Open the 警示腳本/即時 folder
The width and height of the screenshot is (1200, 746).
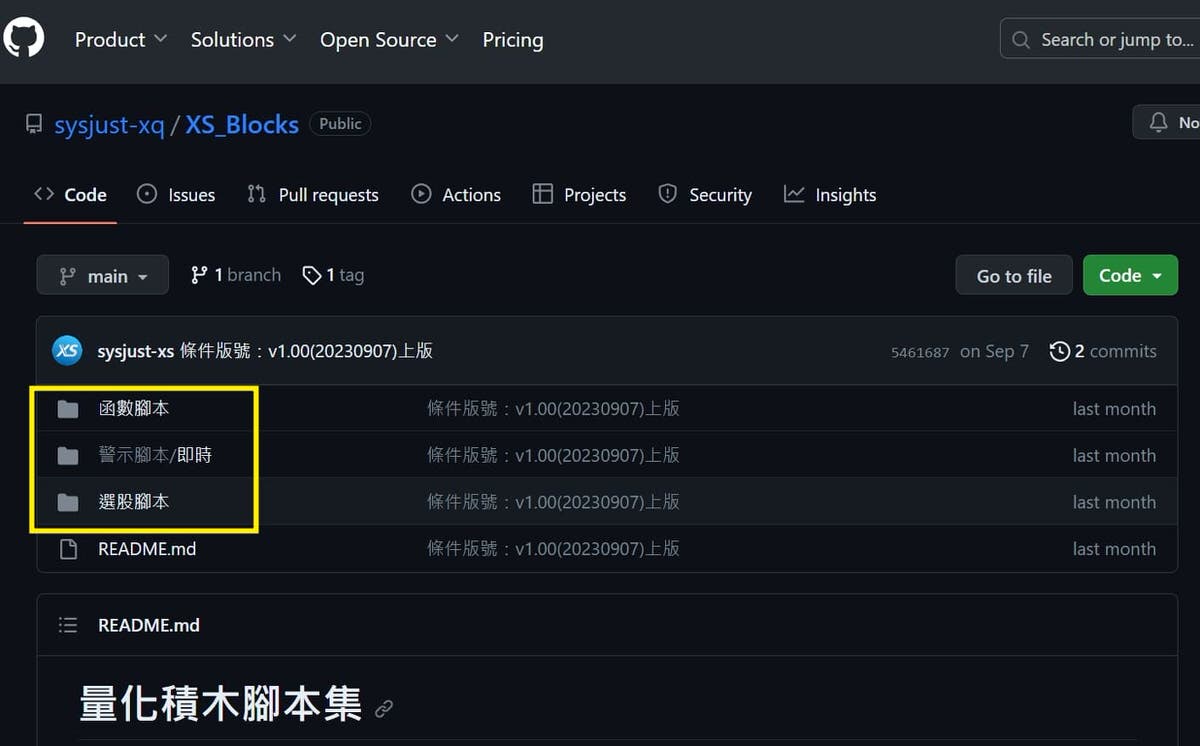click(155, 455)
